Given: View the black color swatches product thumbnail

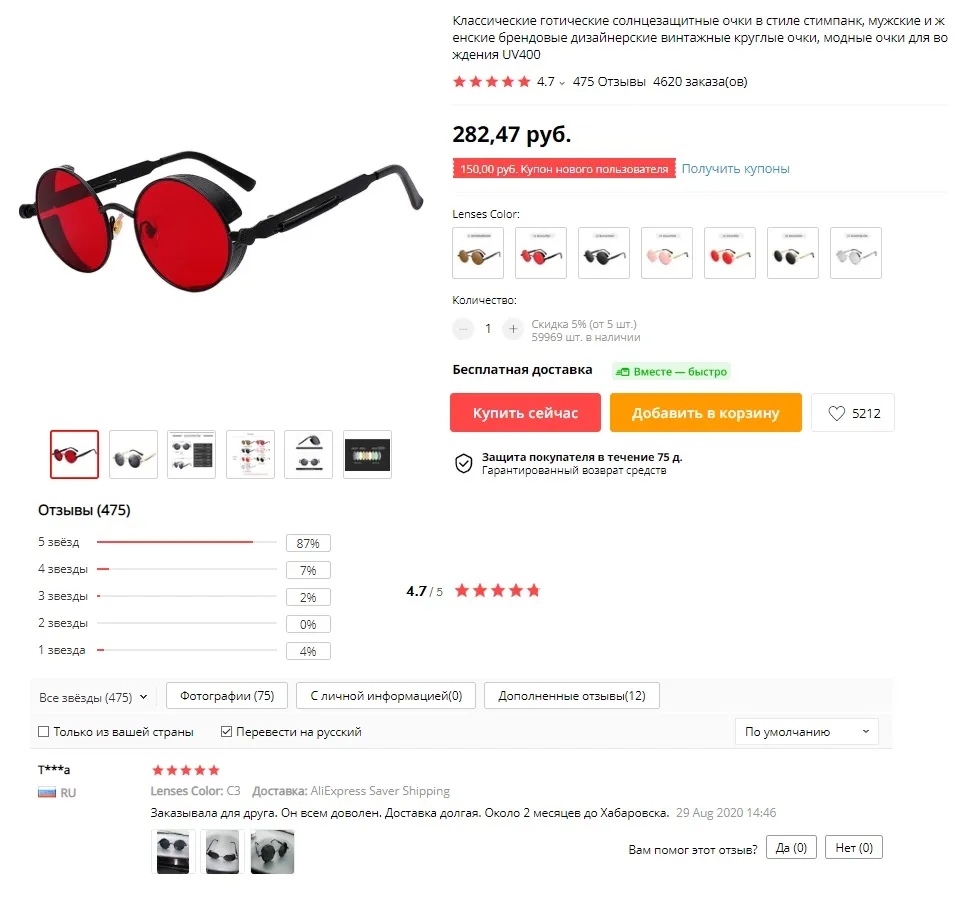Looking at the screenshot, I should tap(367, 455).
